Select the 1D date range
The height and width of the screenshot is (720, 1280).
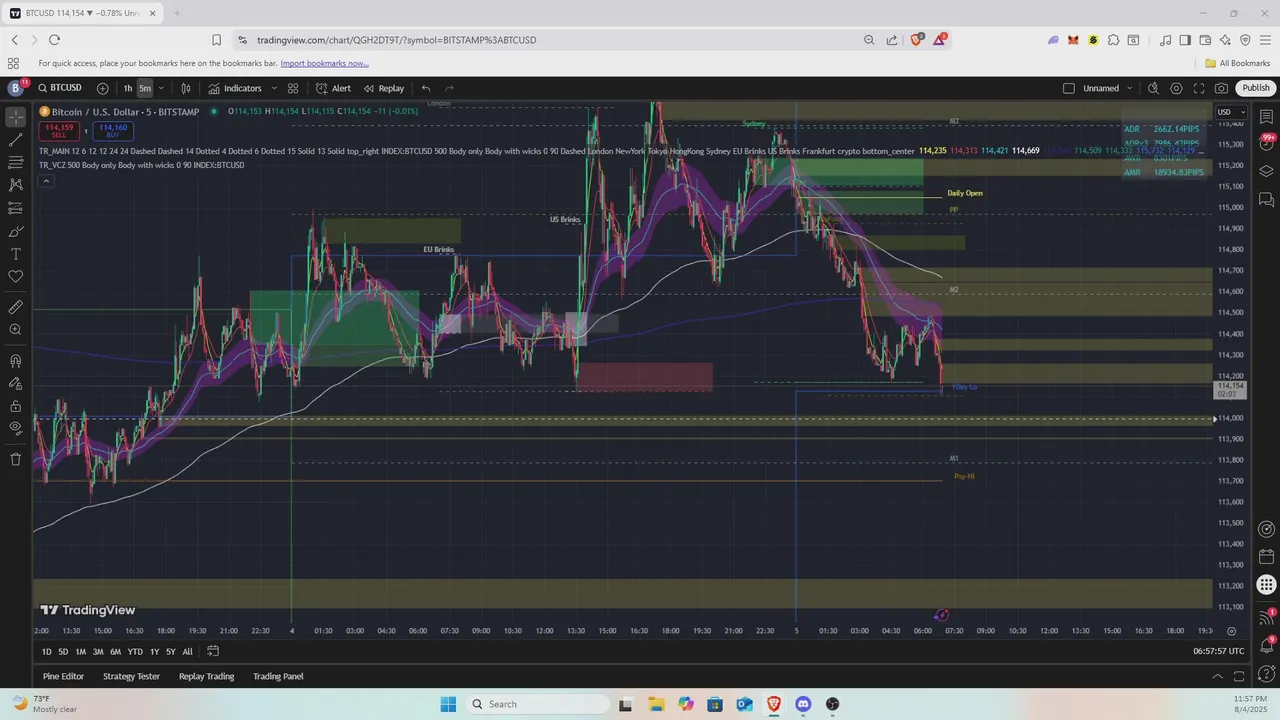coord(47,651)
